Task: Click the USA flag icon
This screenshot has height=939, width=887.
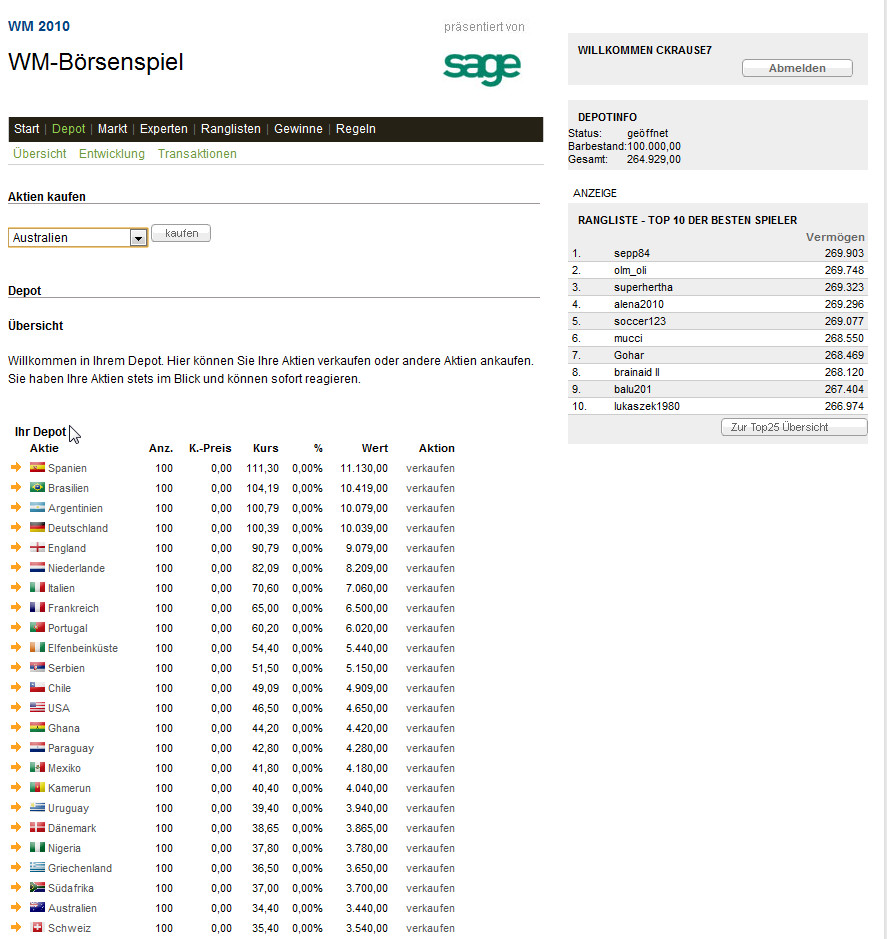Action: [x=37, y=707]
